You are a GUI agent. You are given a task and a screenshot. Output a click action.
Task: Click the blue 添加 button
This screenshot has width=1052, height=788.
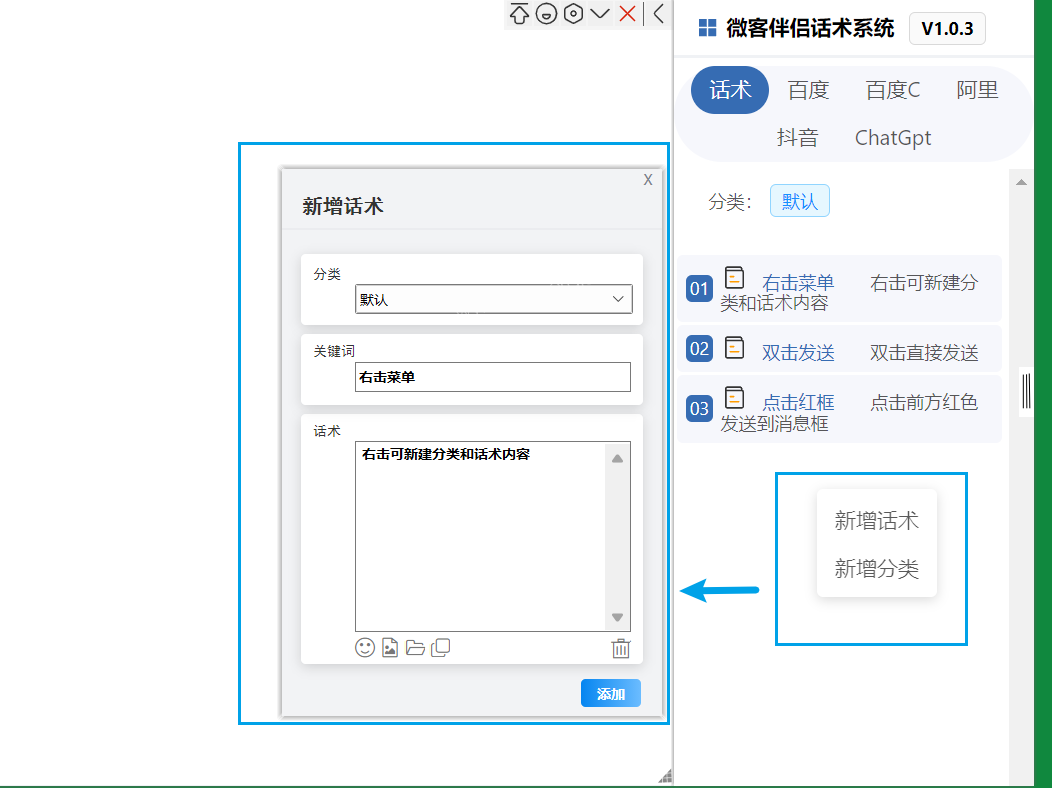(x=611, y=693)
